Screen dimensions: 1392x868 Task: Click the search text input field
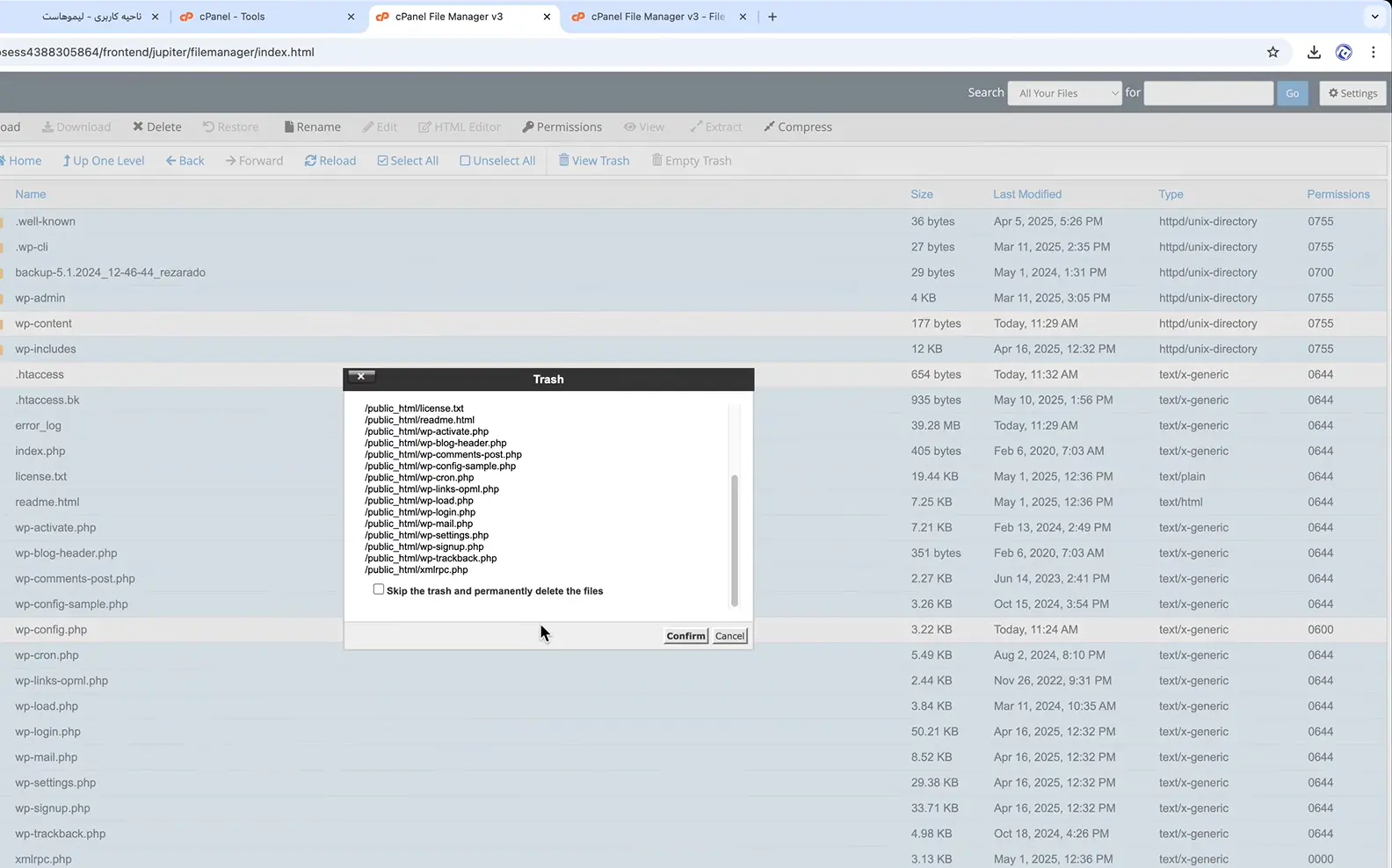click(x=1208, y=93)
